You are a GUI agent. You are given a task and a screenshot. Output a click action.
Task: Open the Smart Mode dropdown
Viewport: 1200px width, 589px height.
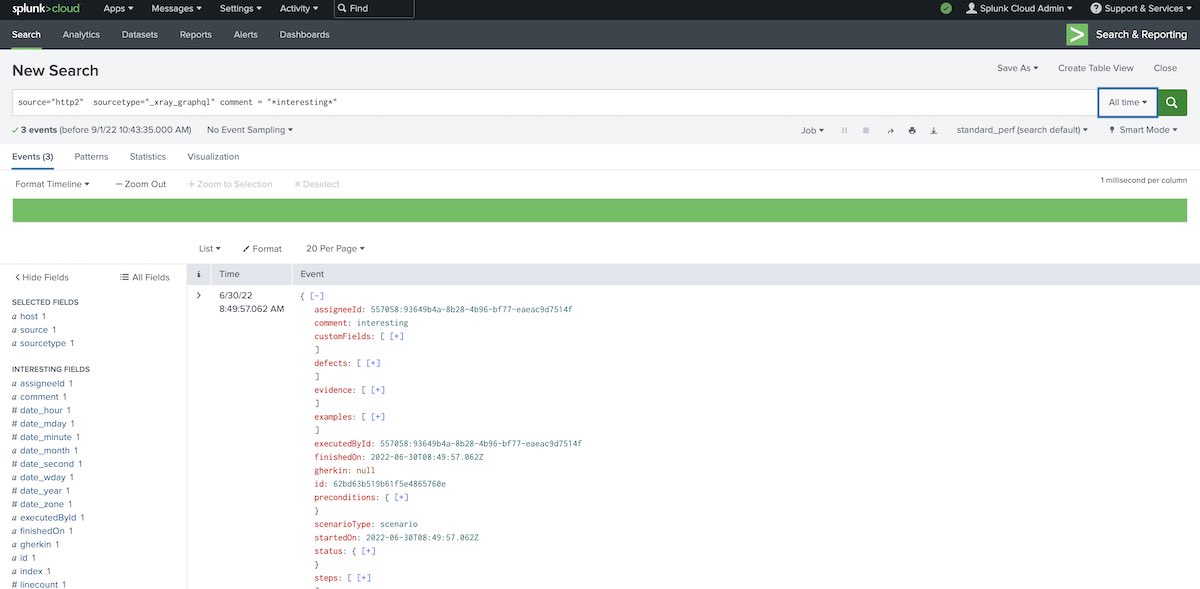1143,130
